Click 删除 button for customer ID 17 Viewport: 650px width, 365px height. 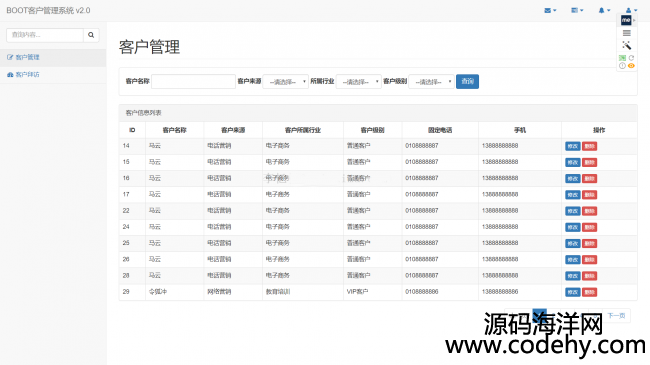(x=589, y=195)
